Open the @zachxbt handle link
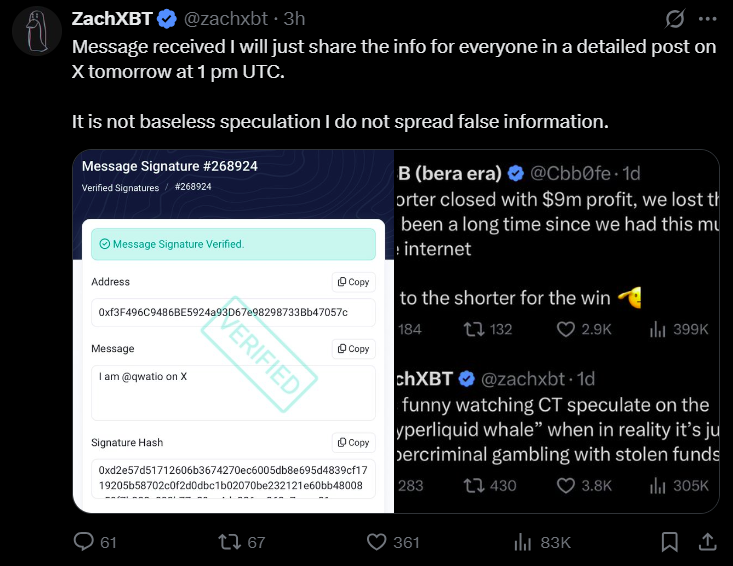 tap(228, 19)
